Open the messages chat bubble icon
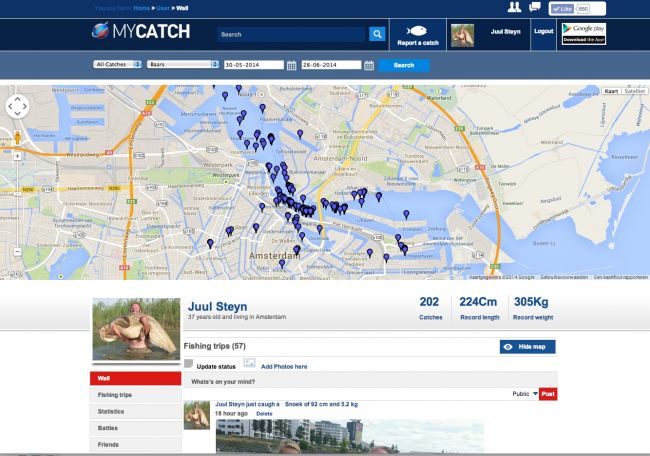 535,7
